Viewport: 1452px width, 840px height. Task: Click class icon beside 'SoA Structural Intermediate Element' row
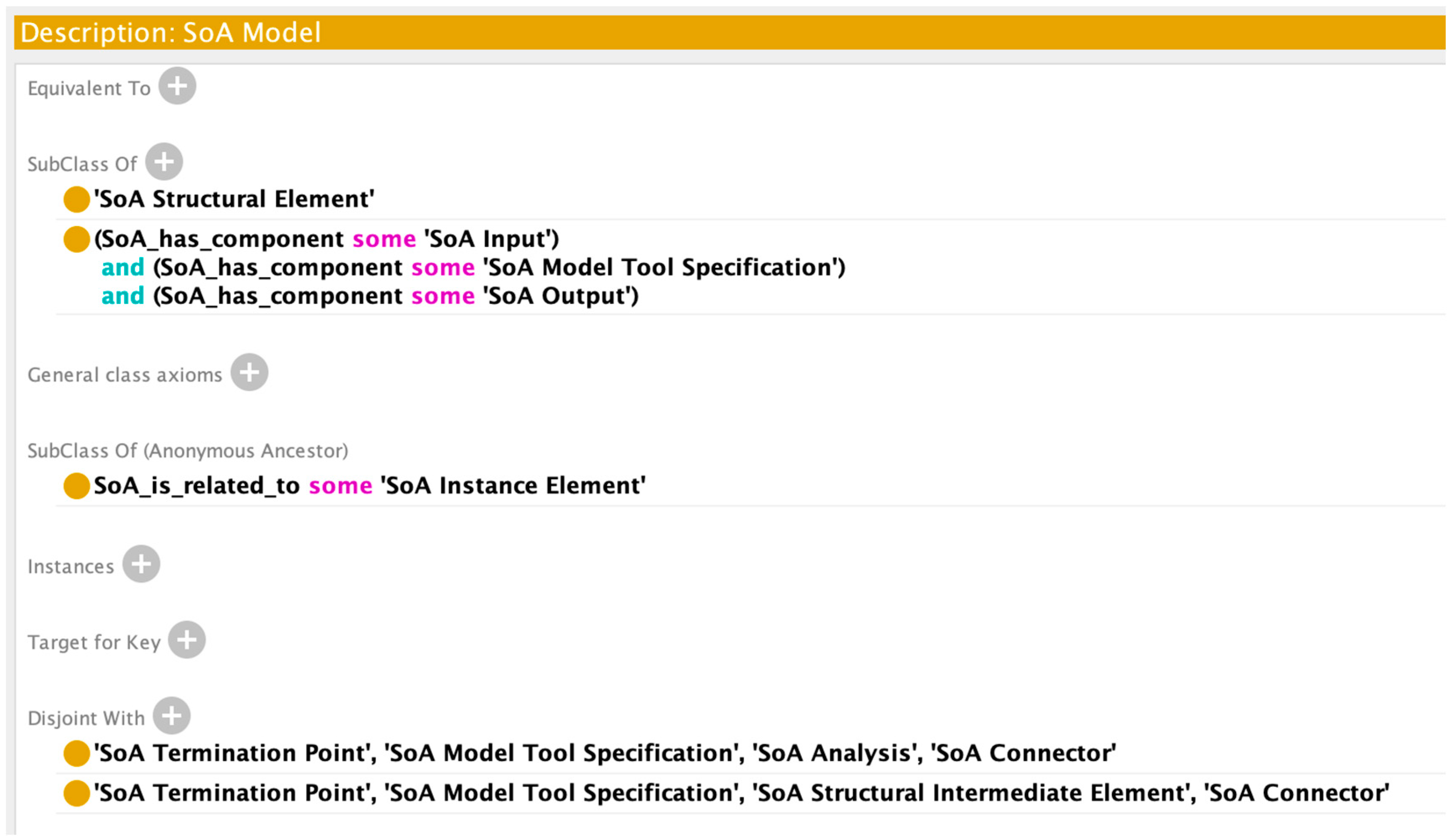76,793
